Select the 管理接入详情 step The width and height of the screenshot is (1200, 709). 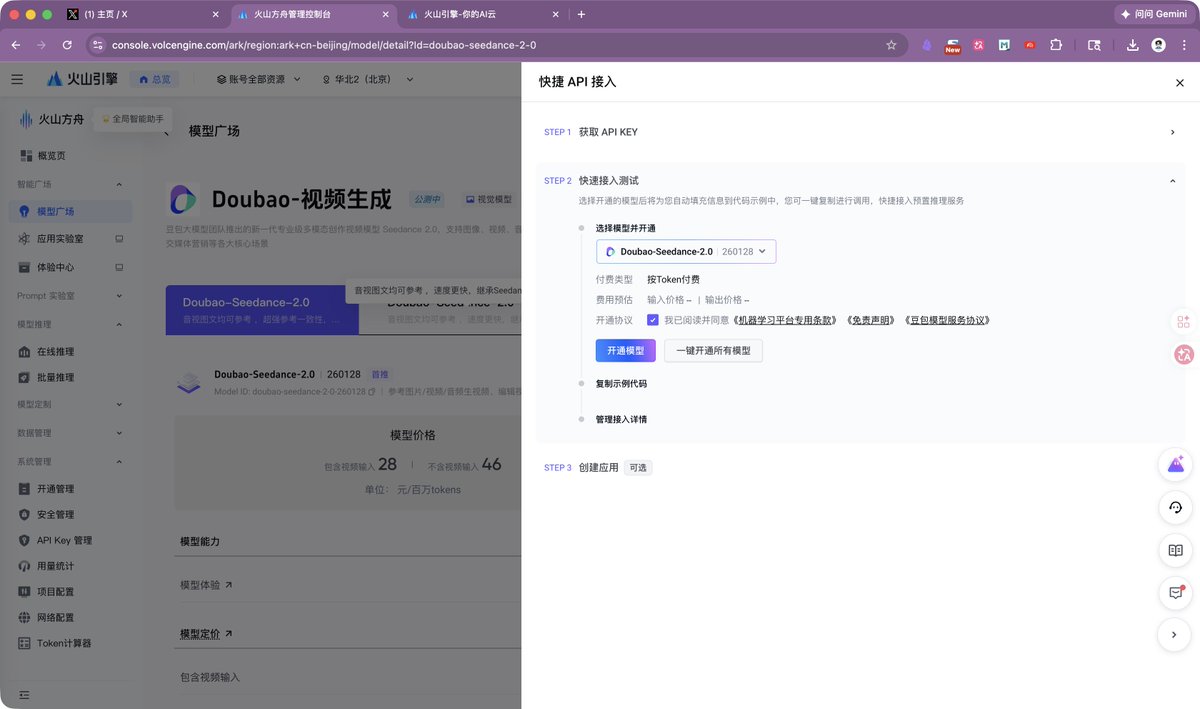click(621, 420)
